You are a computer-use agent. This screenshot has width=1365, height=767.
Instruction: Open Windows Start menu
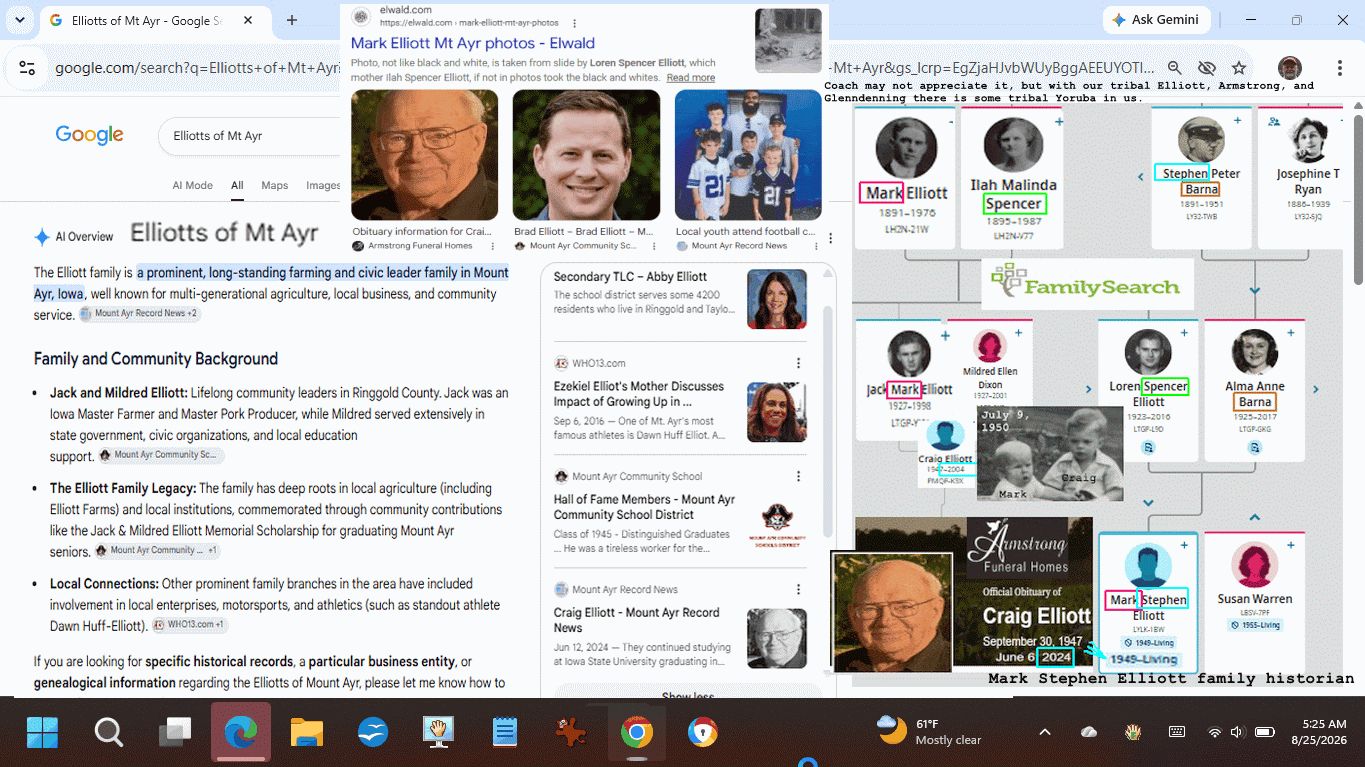click(43, 733)
